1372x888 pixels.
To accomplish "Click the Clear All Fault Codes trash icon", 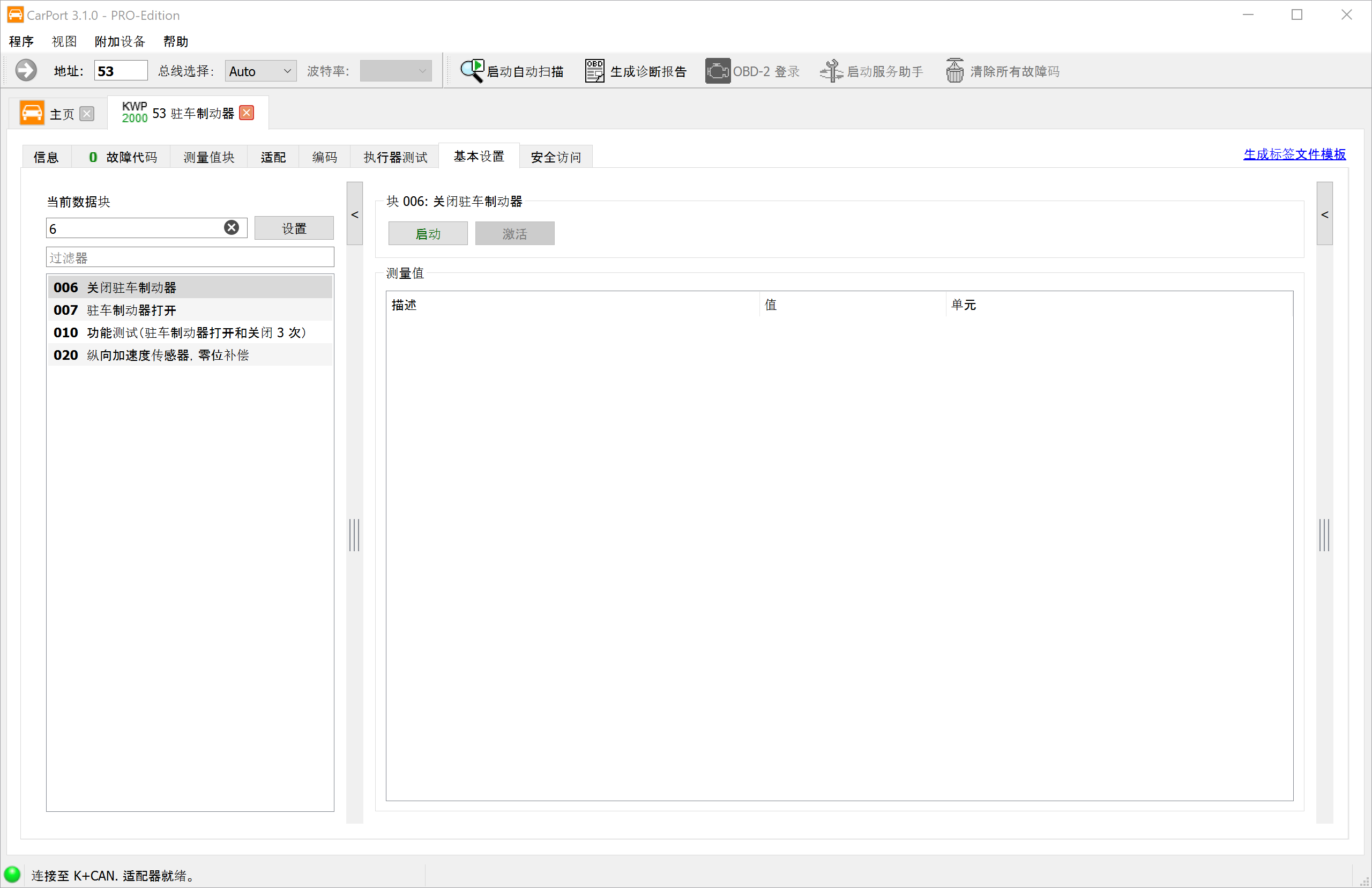I will tap(954, 70).
